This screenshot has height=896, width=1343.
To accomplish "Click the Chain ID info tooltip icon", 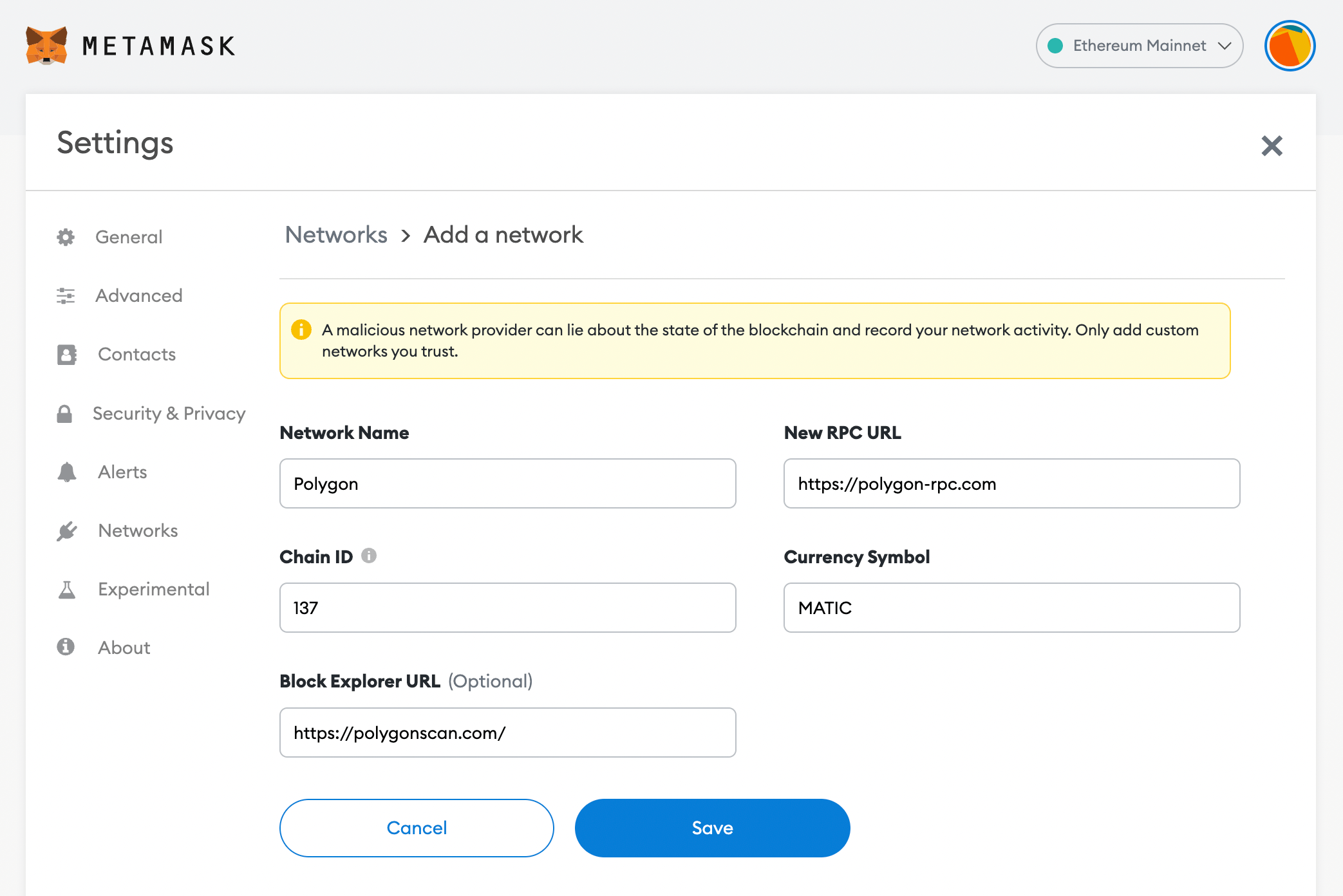I will pos(369,555).
